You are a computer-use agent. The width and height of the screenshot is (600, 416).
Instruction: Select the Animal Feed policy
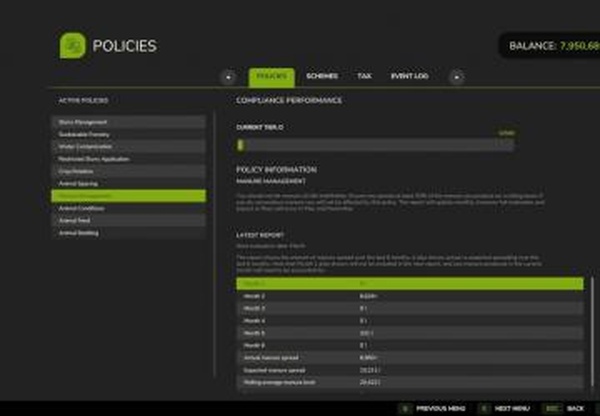point(129,220)
